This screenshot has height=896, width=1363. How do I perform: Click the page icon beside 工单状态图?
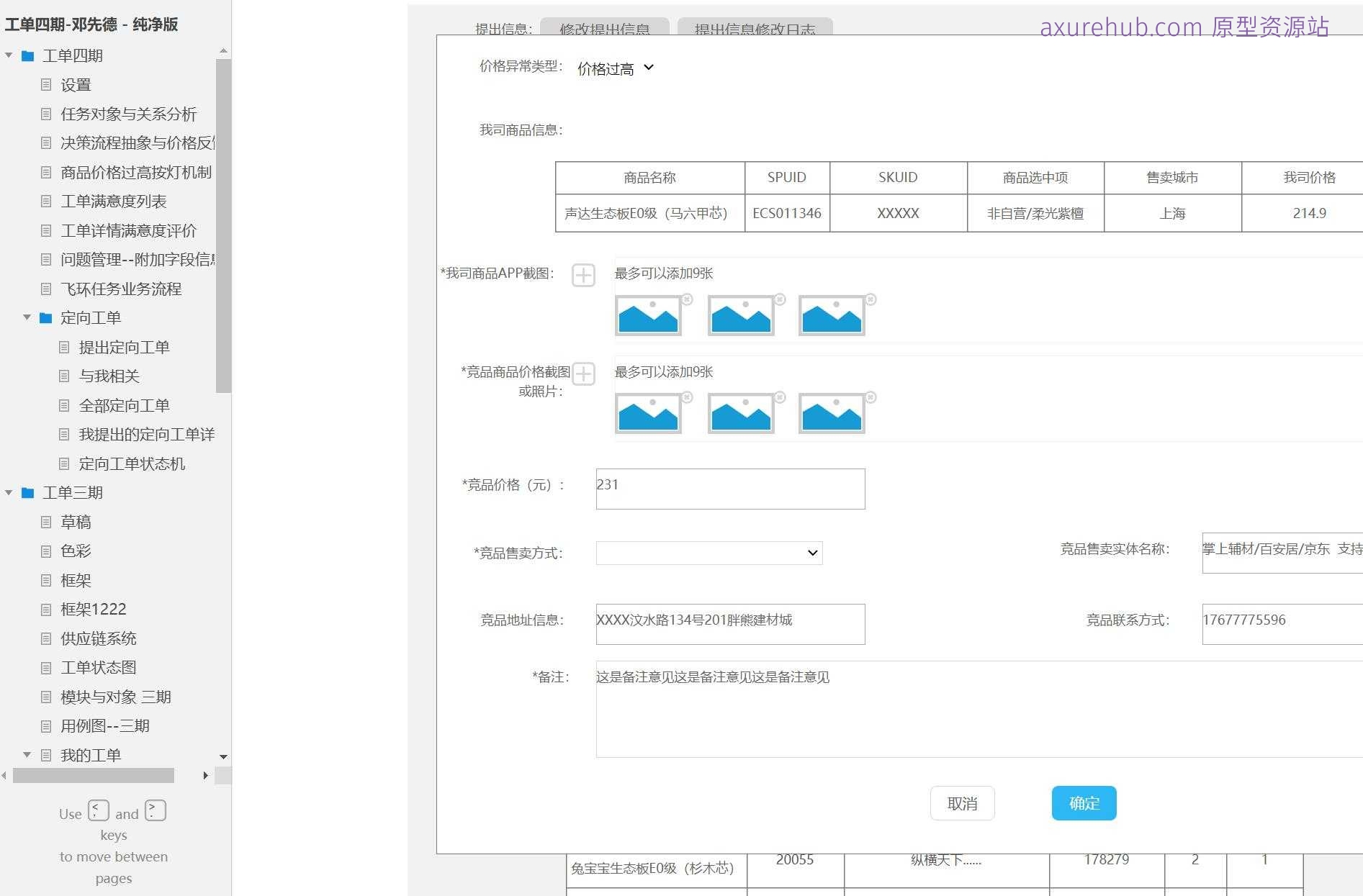click(x=45, y=667)
